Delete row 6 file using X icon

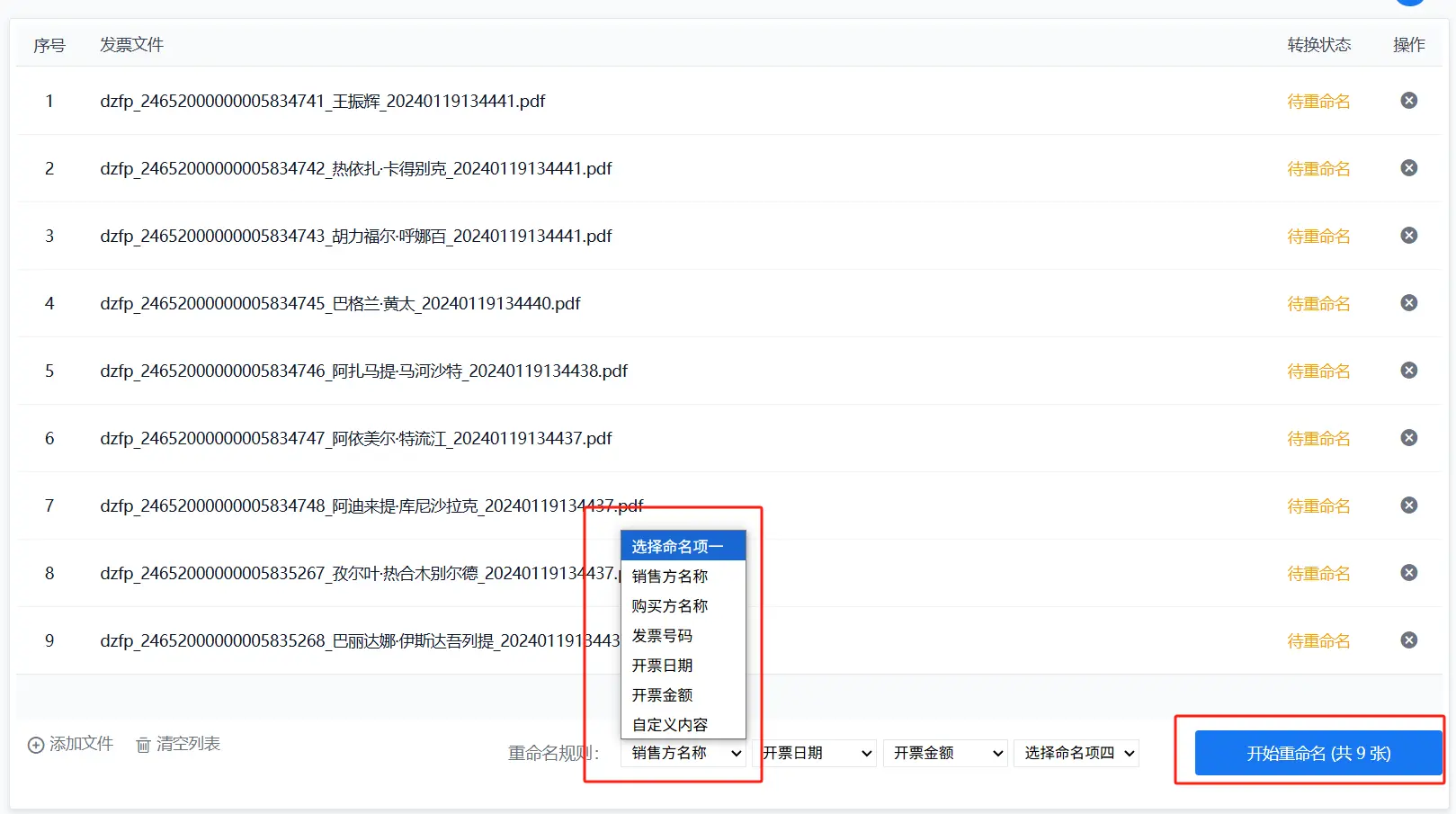click(1408, 438)
